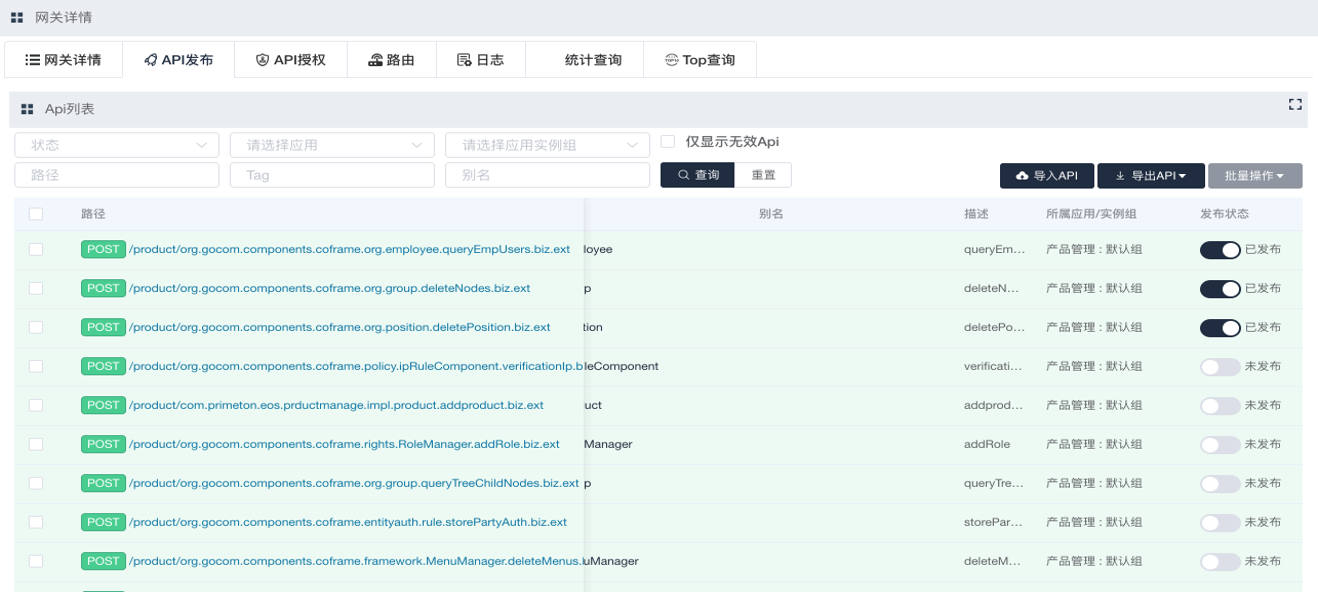Click the 查询 search button
The width and height of the screenshot is (1318, 592).
pyautogui.click(x=697, y=175)
